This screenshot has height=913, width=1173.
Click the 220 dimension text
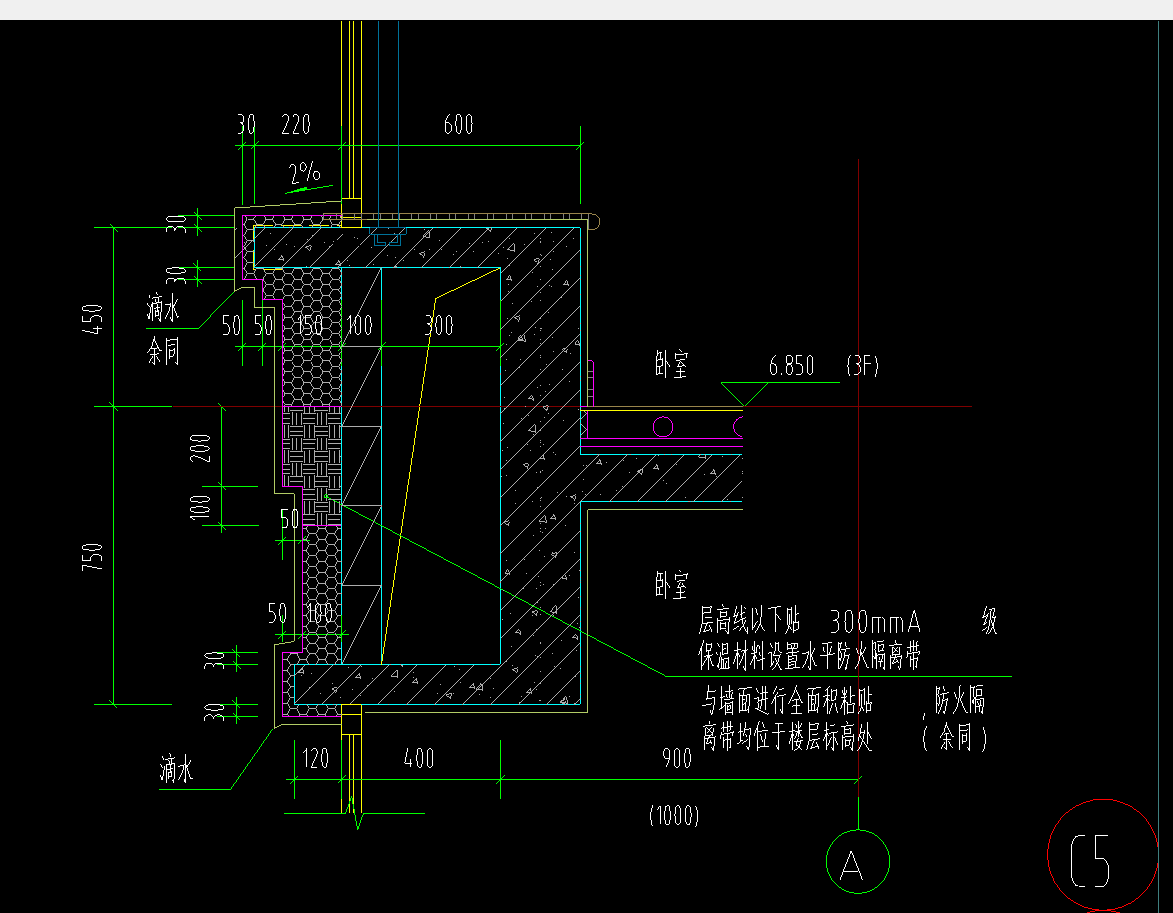tap(296, 125)
